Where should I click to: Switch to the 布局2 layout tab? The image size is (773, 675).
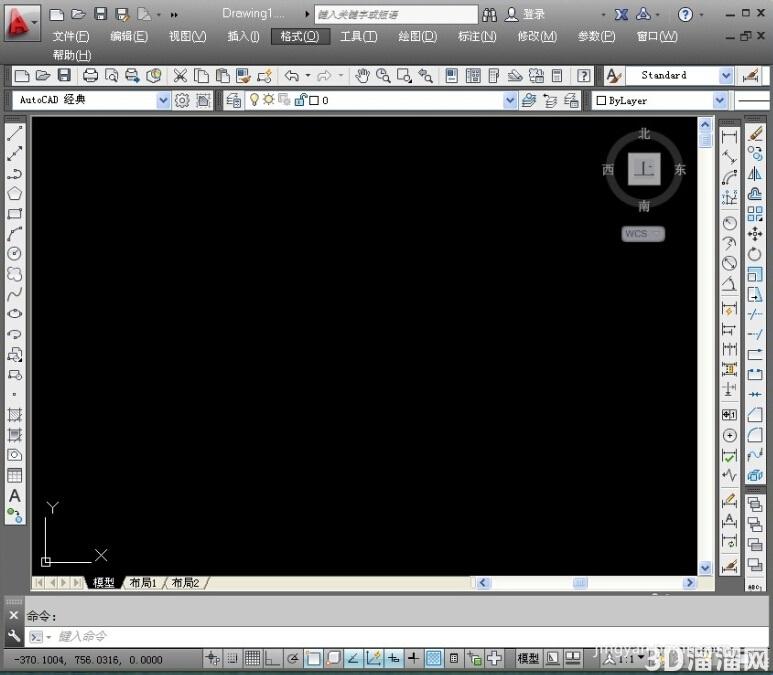click(185, 583)
